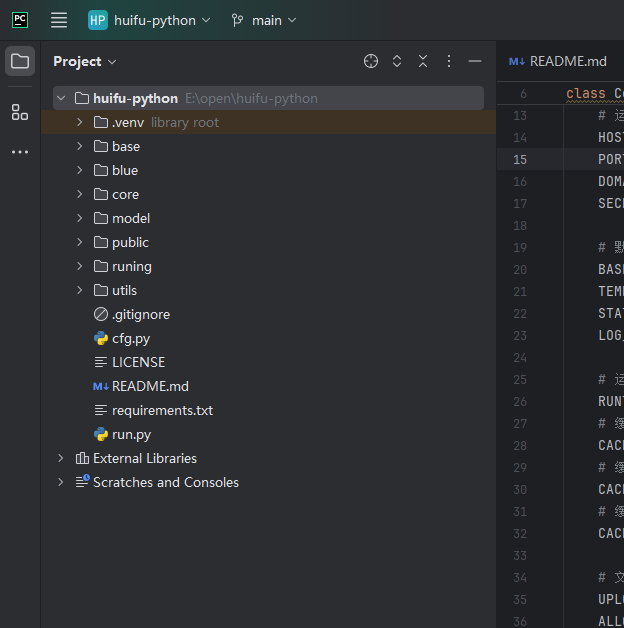Select the .venv library root item
Image resolution: width=624 pixels, height=628 pixels.
point(268,122)
